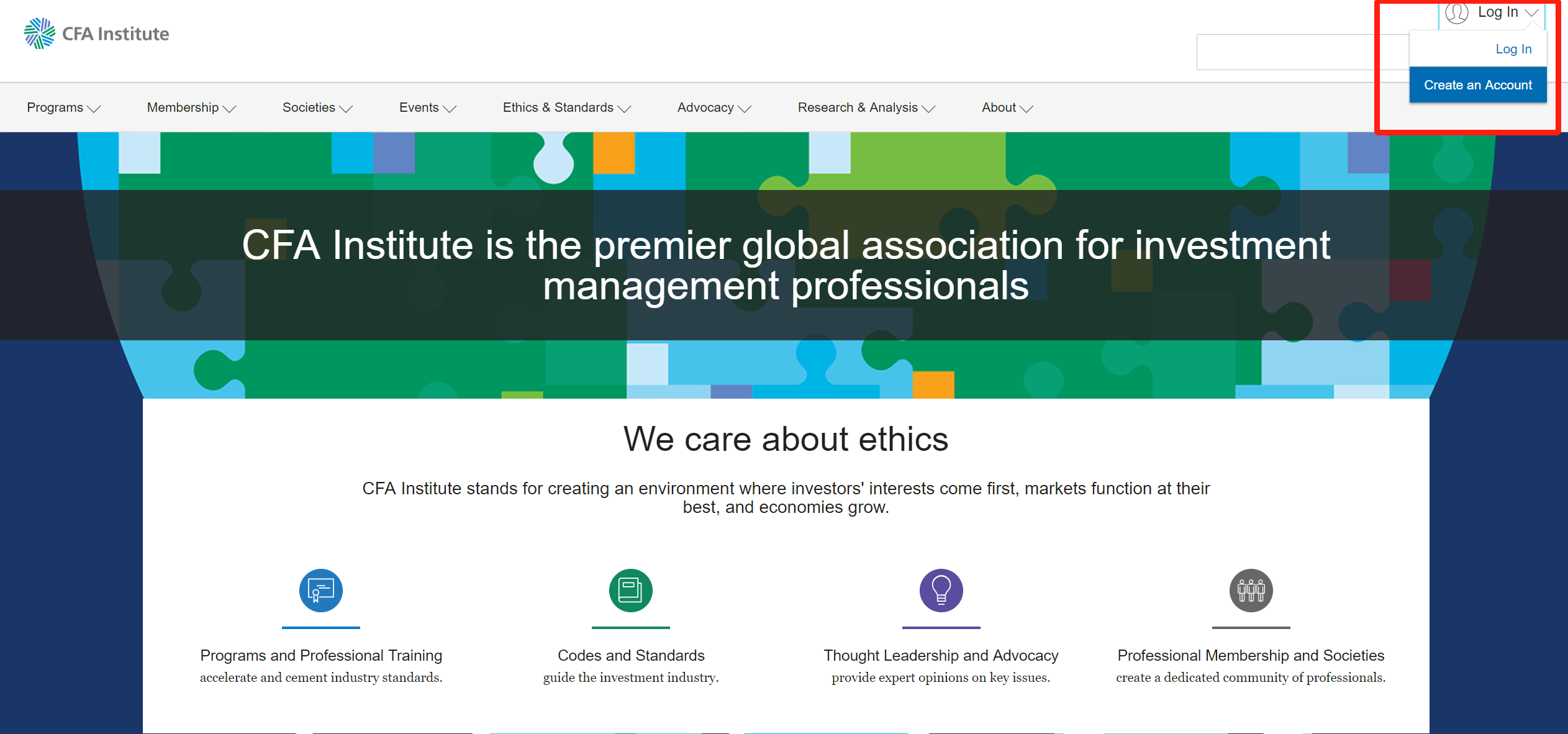Click the Professional Membership people icon

[x=1251, y=590]
